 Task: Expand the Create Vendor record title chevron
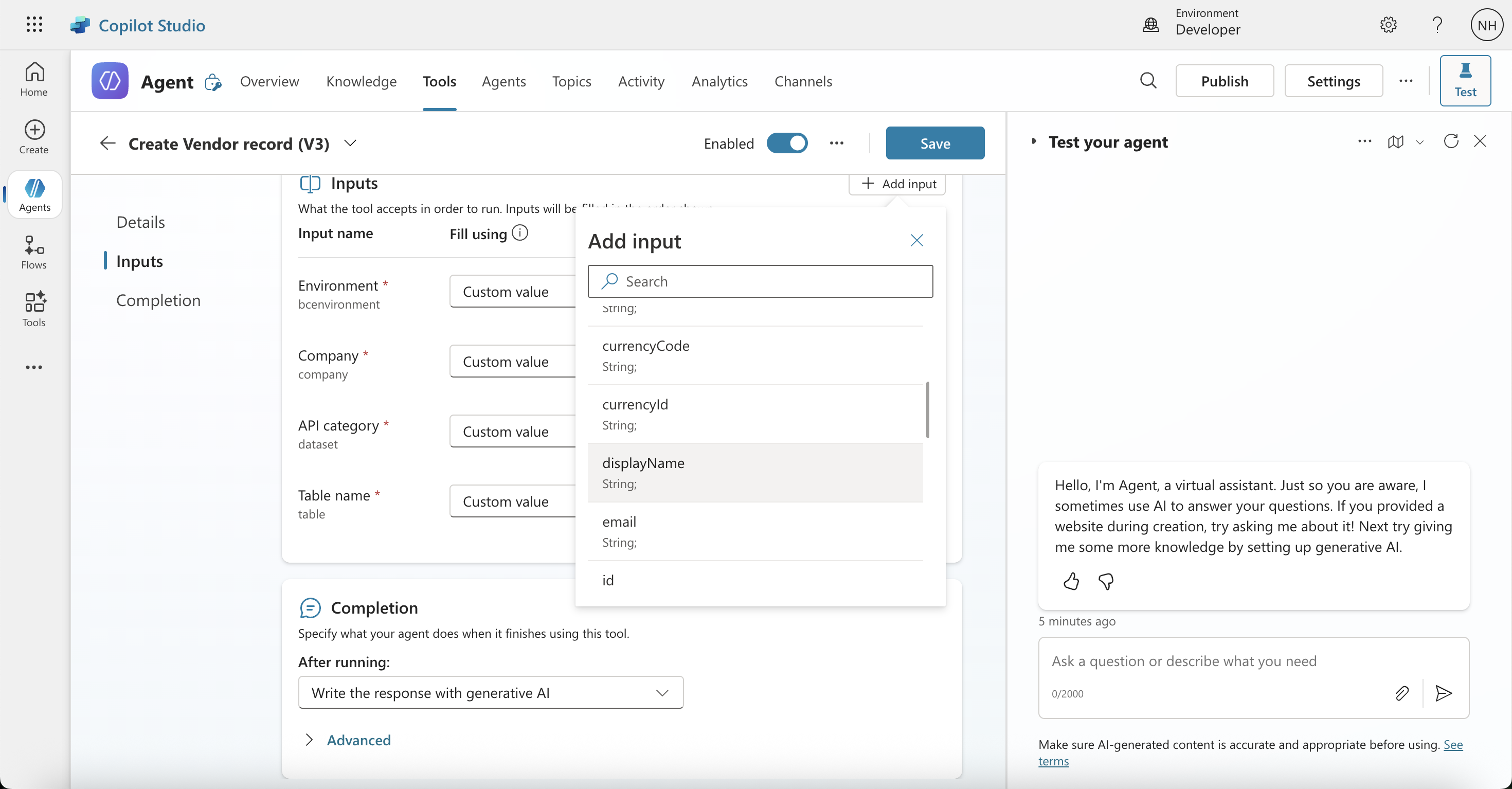coord(350,143)
